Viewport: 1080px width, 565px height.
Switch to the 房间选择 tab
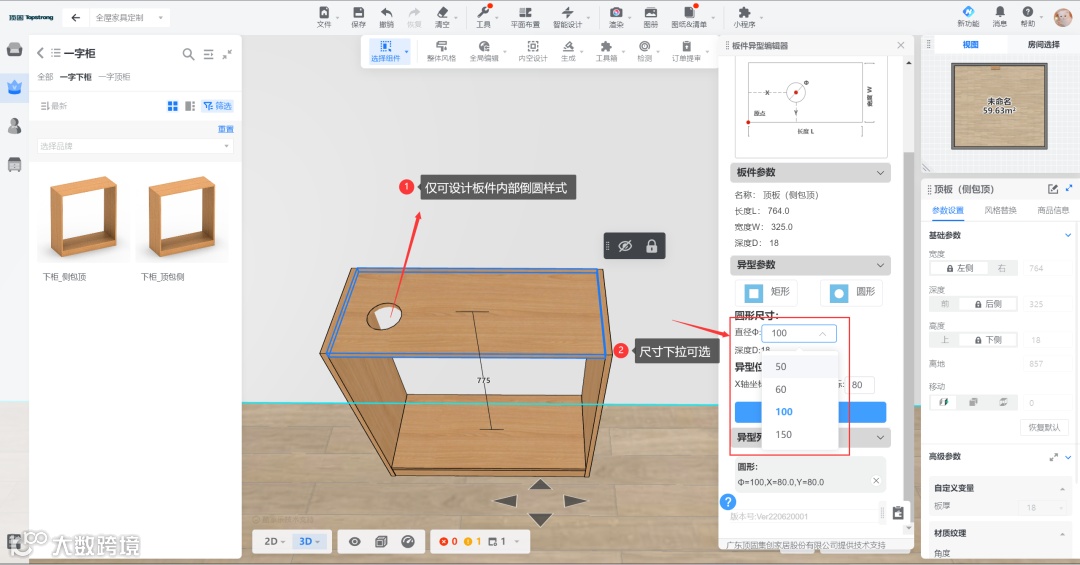click(x=1043, y=45)
